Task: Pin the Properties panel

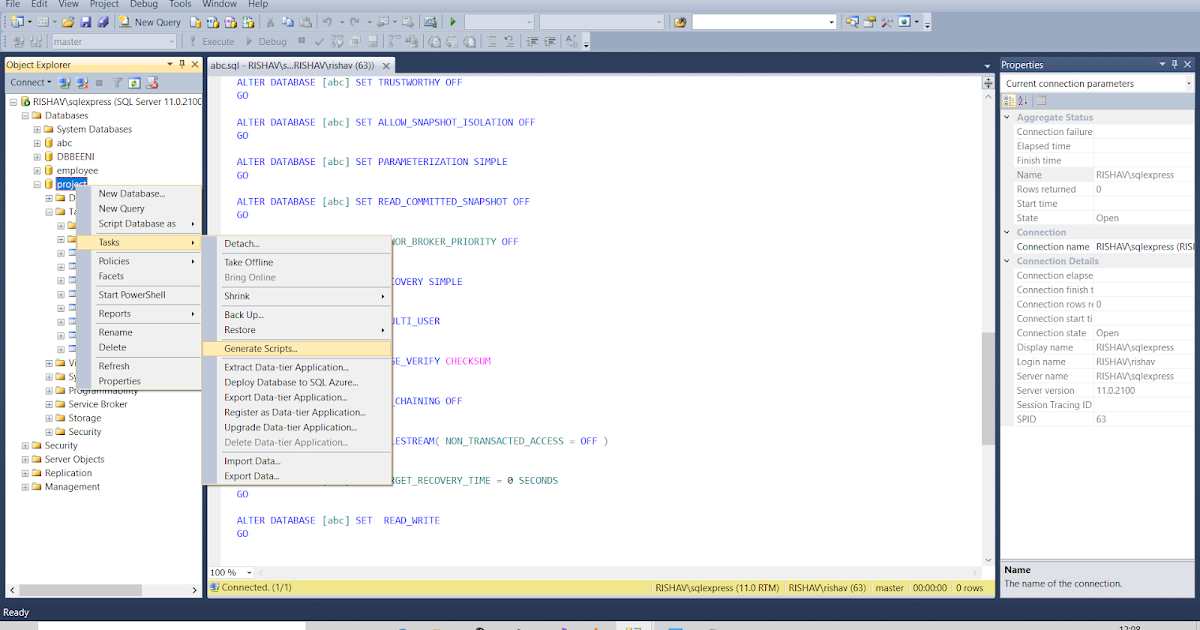Action: [1175, 64]
